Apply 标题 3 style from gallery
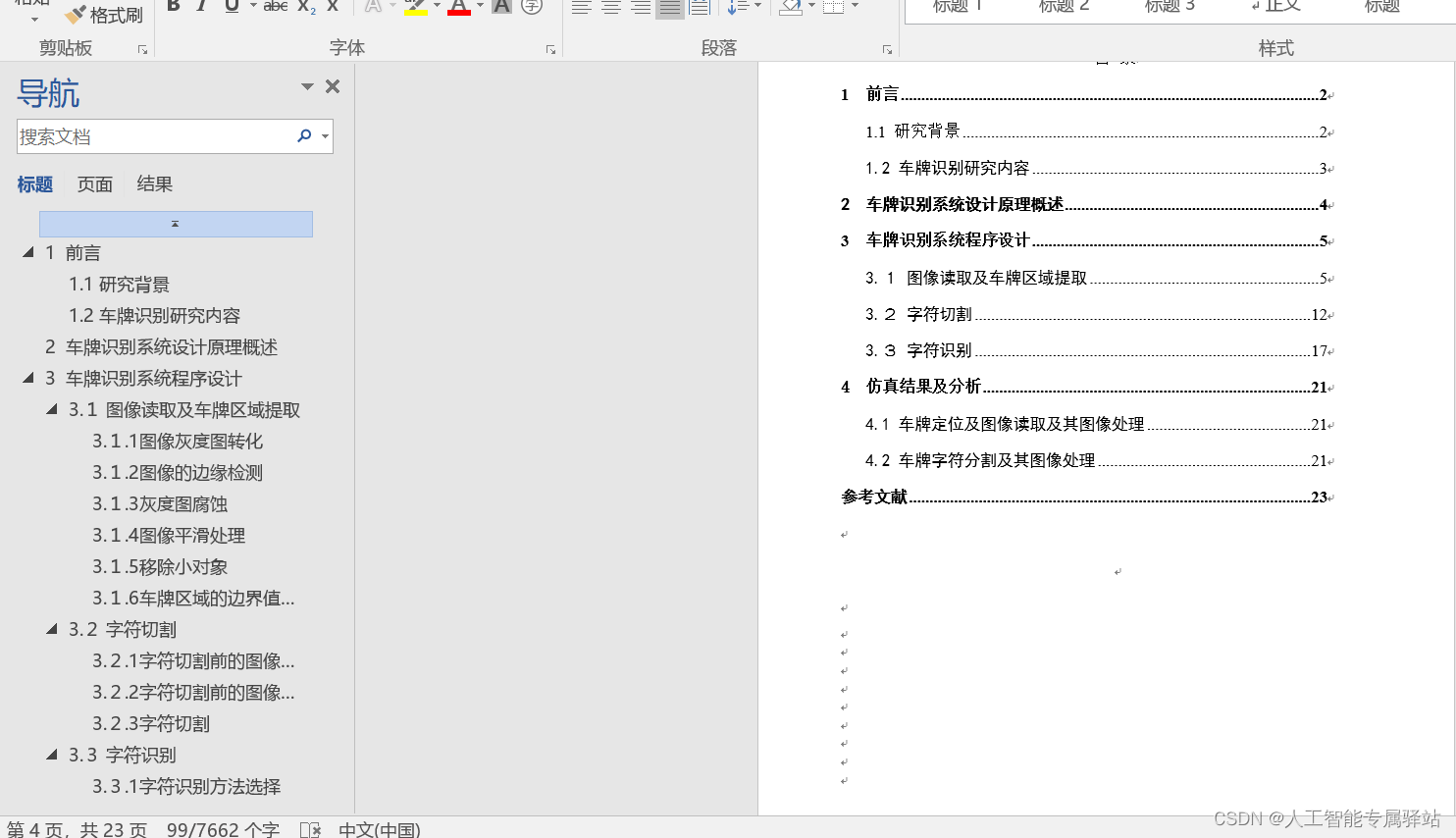Screen dimensions: 1456x838 click(x=1170, y=6)
